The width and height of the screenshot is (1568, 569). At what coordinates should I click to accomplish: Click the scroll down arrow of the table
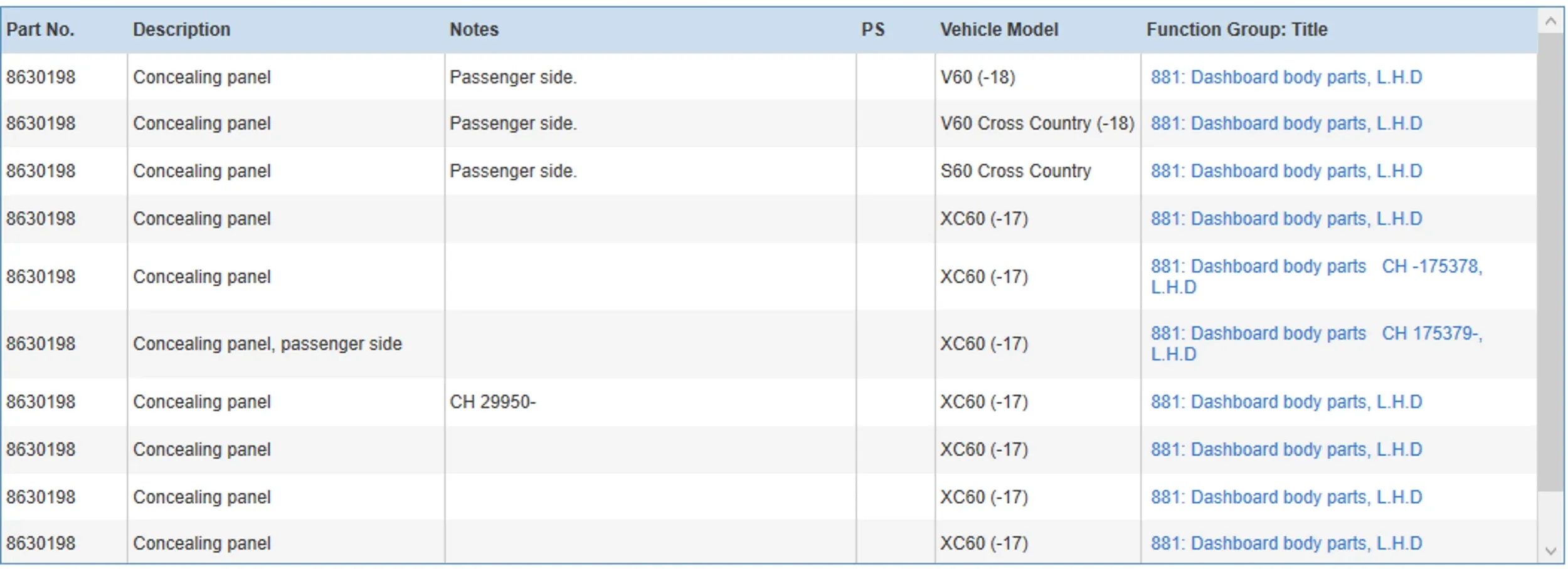[1550, 551]
